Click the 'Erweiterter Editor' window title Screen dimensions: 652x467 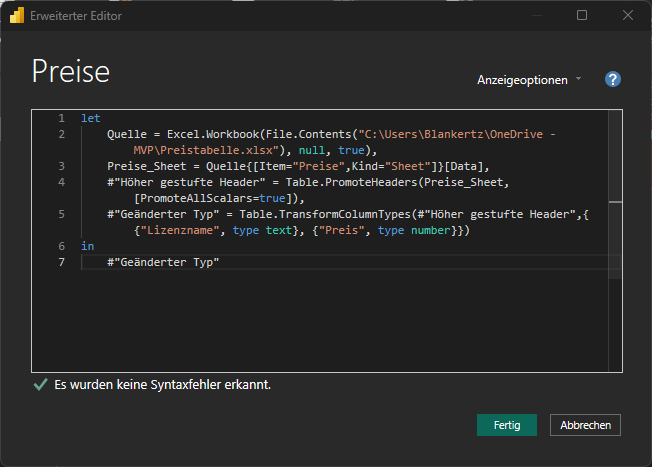coord(76,16)
